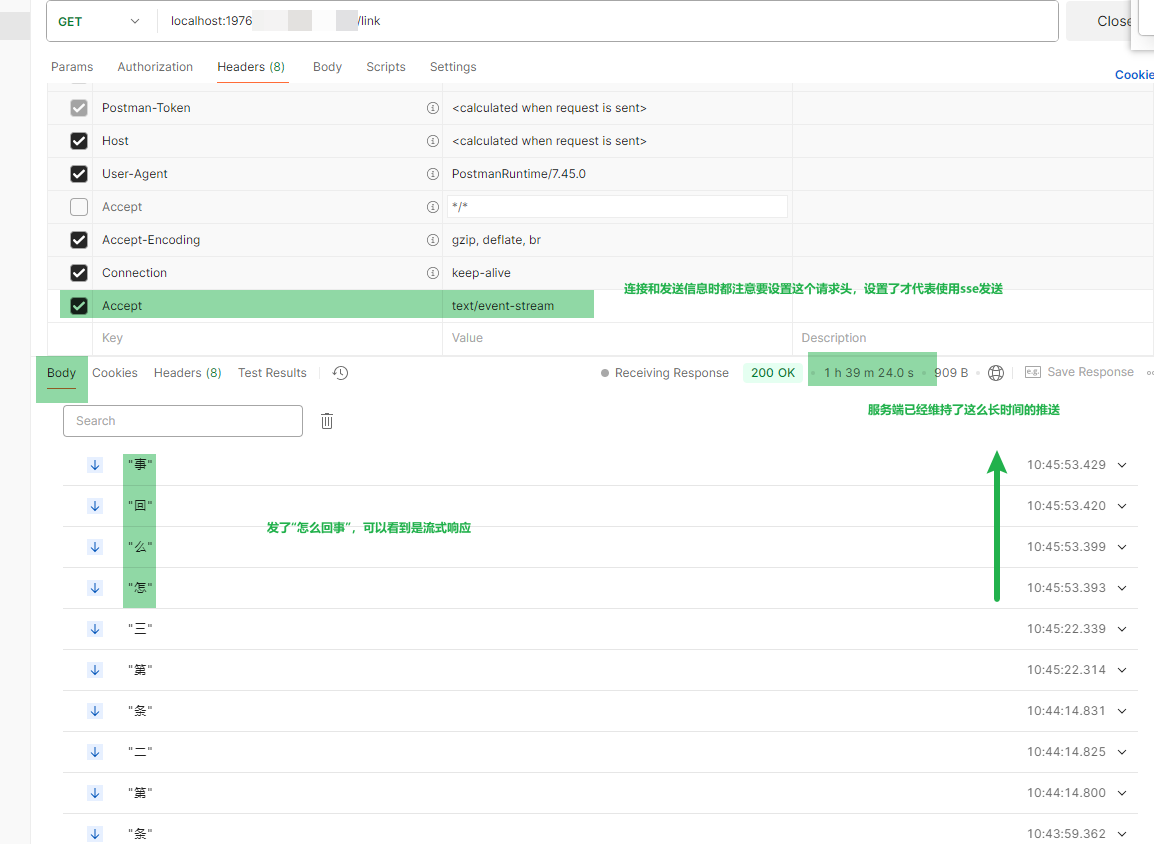Click the Search messages field
Viewport: 1154px width, 844px height.
(183, 421)
